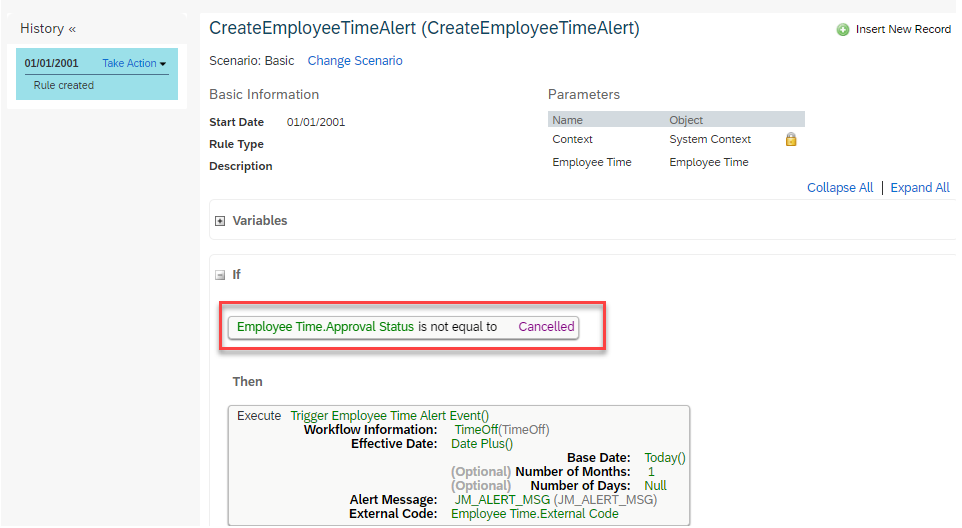
Task: Click the Date Plus() effective date value
Action: pos(482,444)
